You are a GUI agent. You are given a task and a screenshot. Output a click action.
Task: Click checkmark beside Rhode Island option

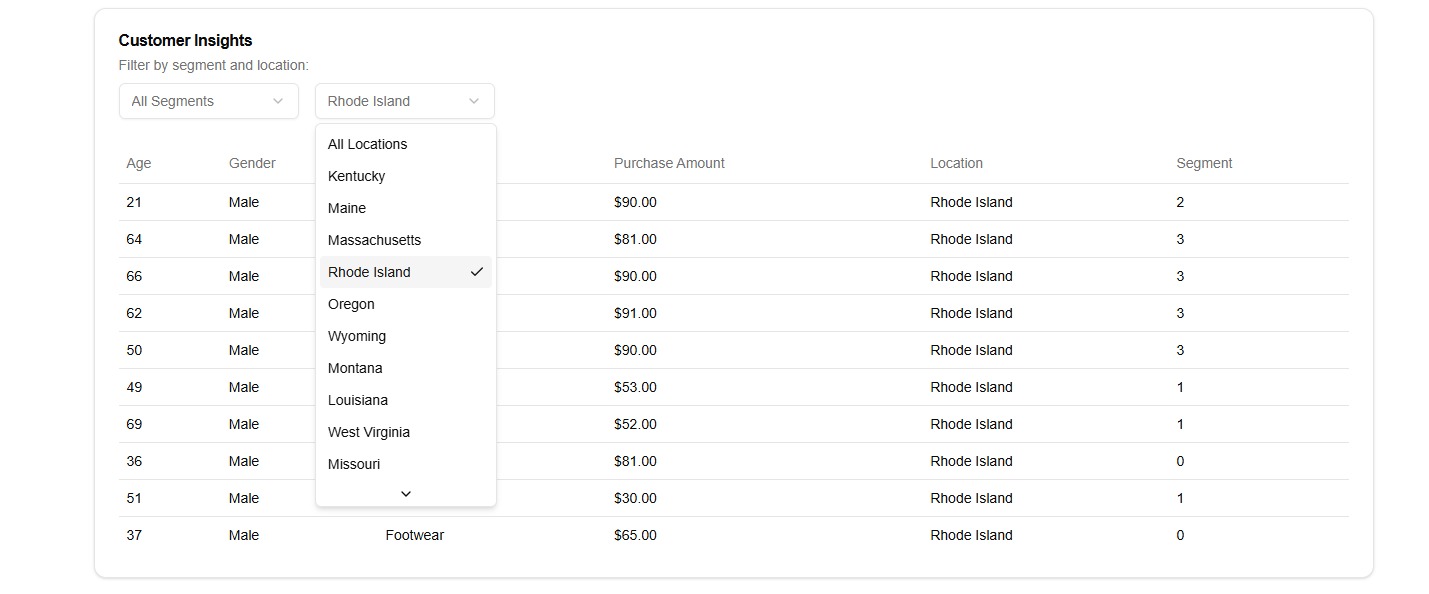click(x=477, y=272)
